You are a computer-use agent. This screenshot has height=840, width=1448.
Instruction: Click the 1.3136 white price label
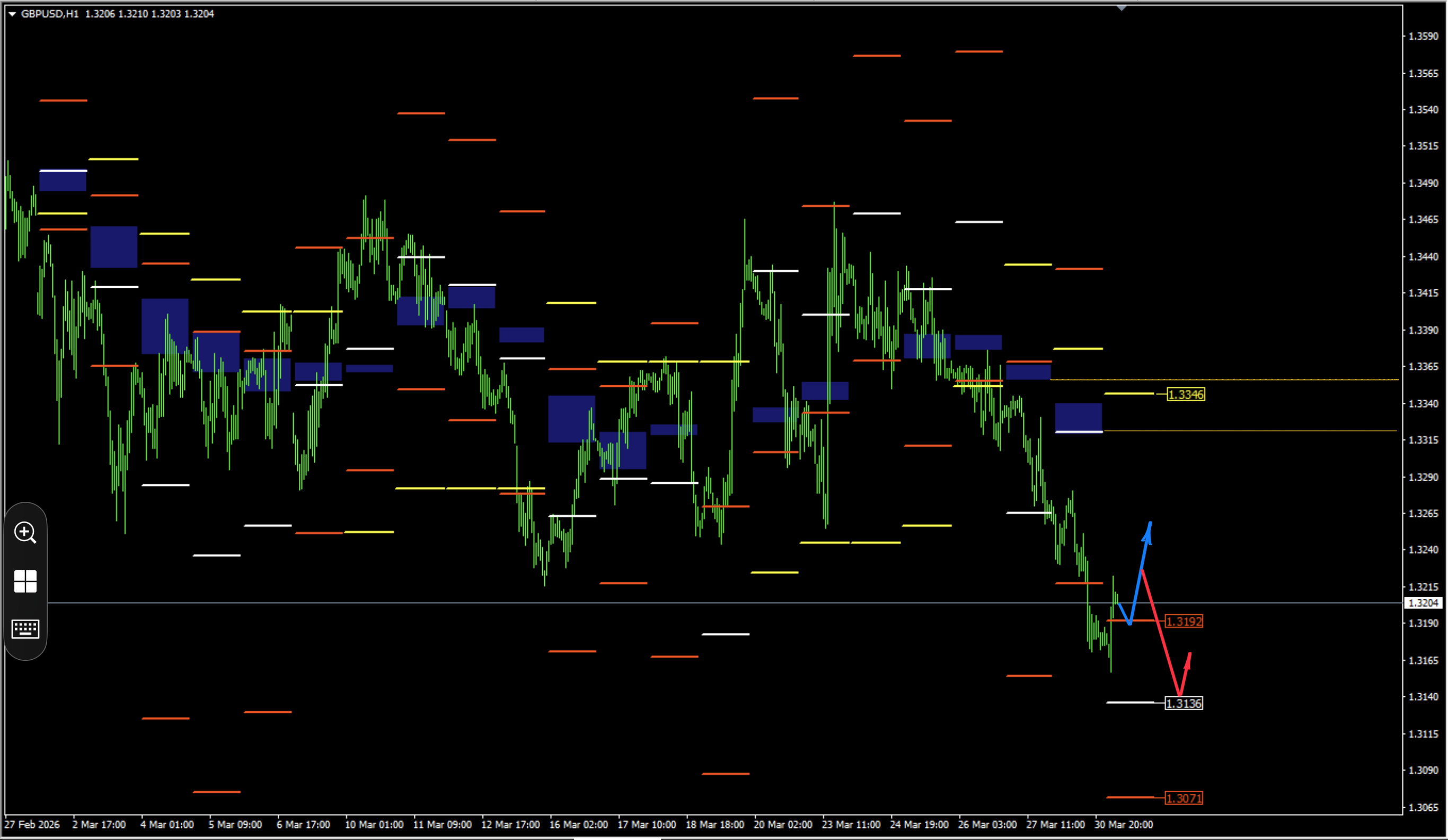[x=1184, y=703]
